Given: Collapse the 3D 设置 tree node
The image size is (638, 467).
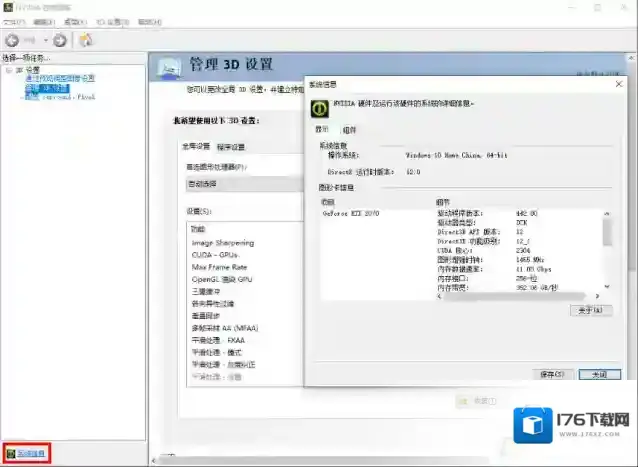Looking at the screenshot, I should [x=9, y=70].
